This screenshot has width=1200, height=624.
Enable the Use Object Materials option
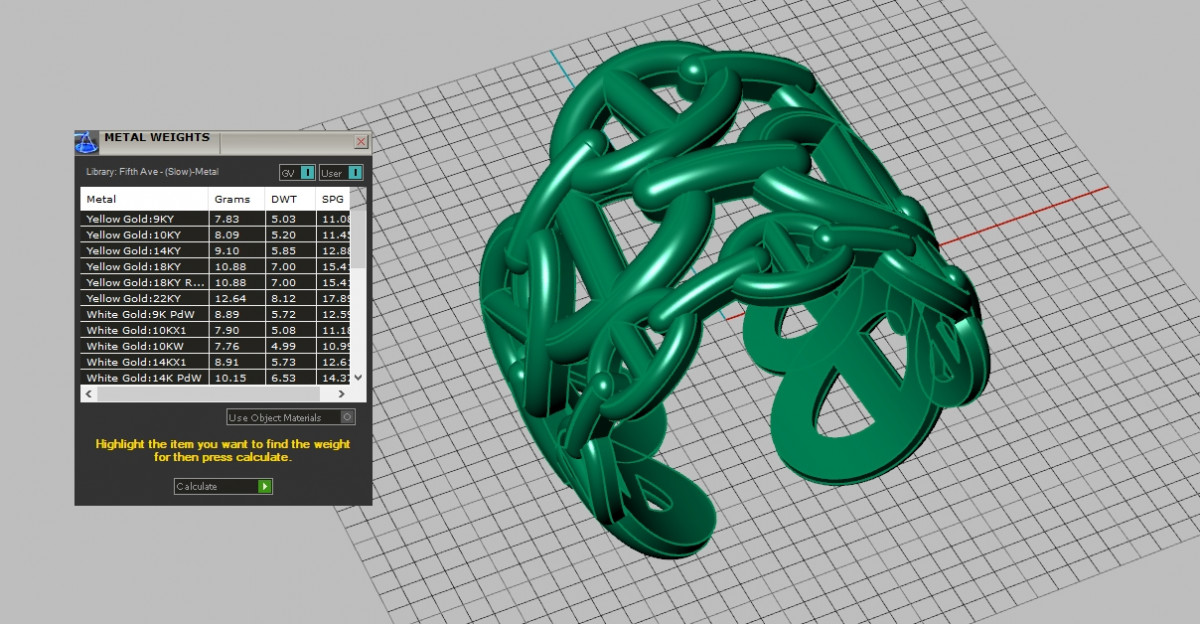(347, 417)
